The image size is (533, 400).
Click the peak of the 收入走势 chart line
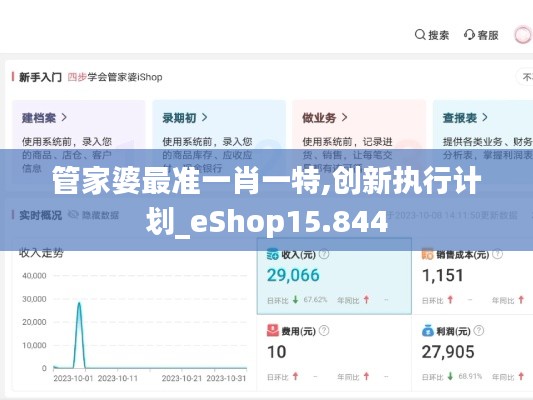(x=79, y=303)
